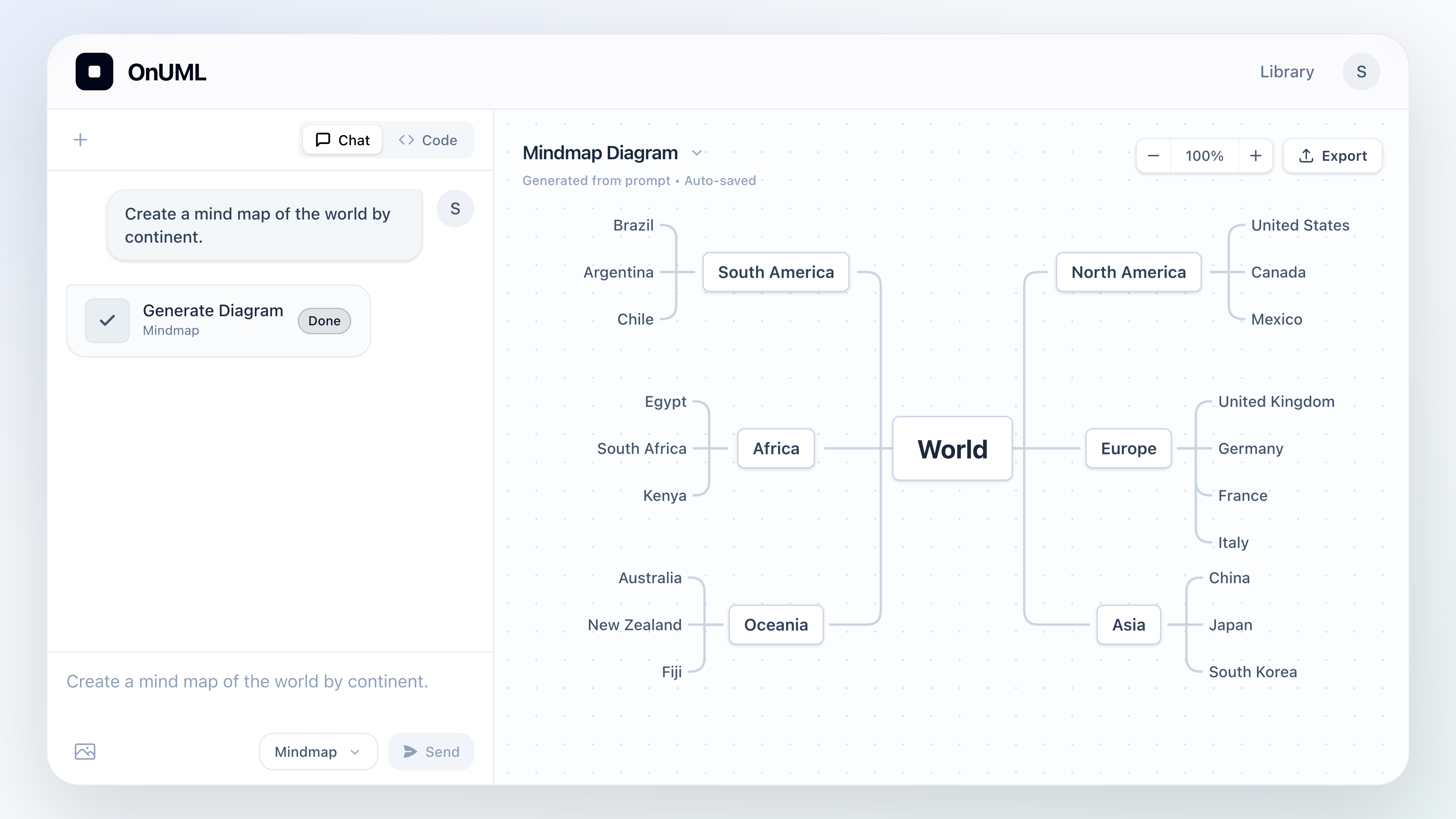Open the user avatar S in header
Viewport: 1456px width, 819px height.
point(1361,72)
